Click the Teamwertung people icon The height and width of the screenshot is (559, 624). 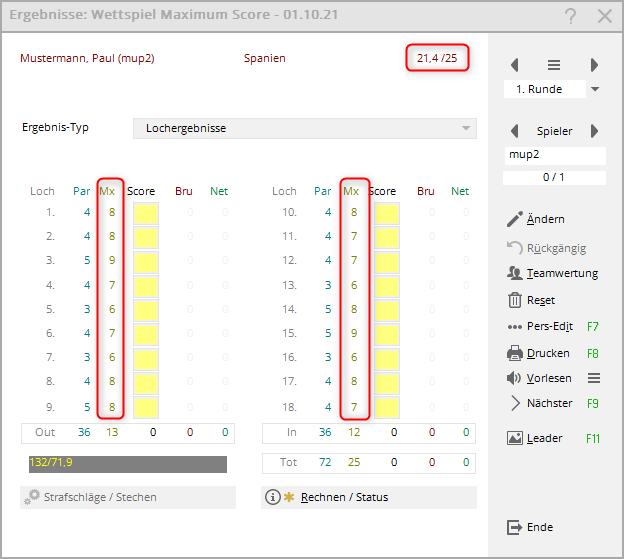[515, 273]
